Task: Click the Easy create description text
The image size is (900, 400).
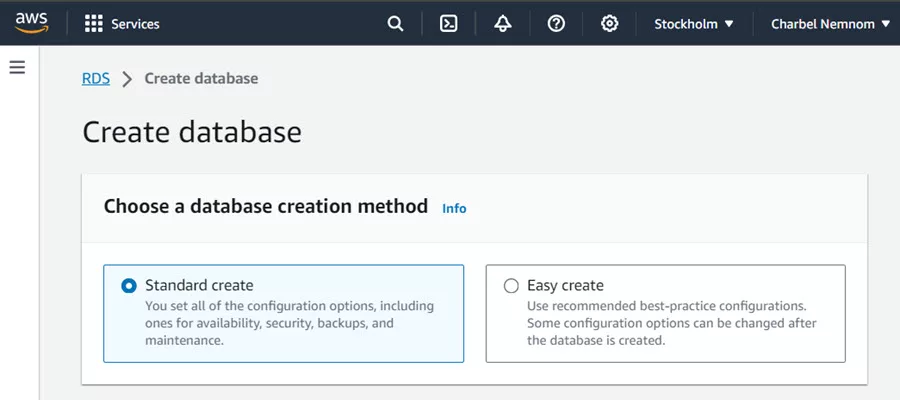Action: (672, 323)
